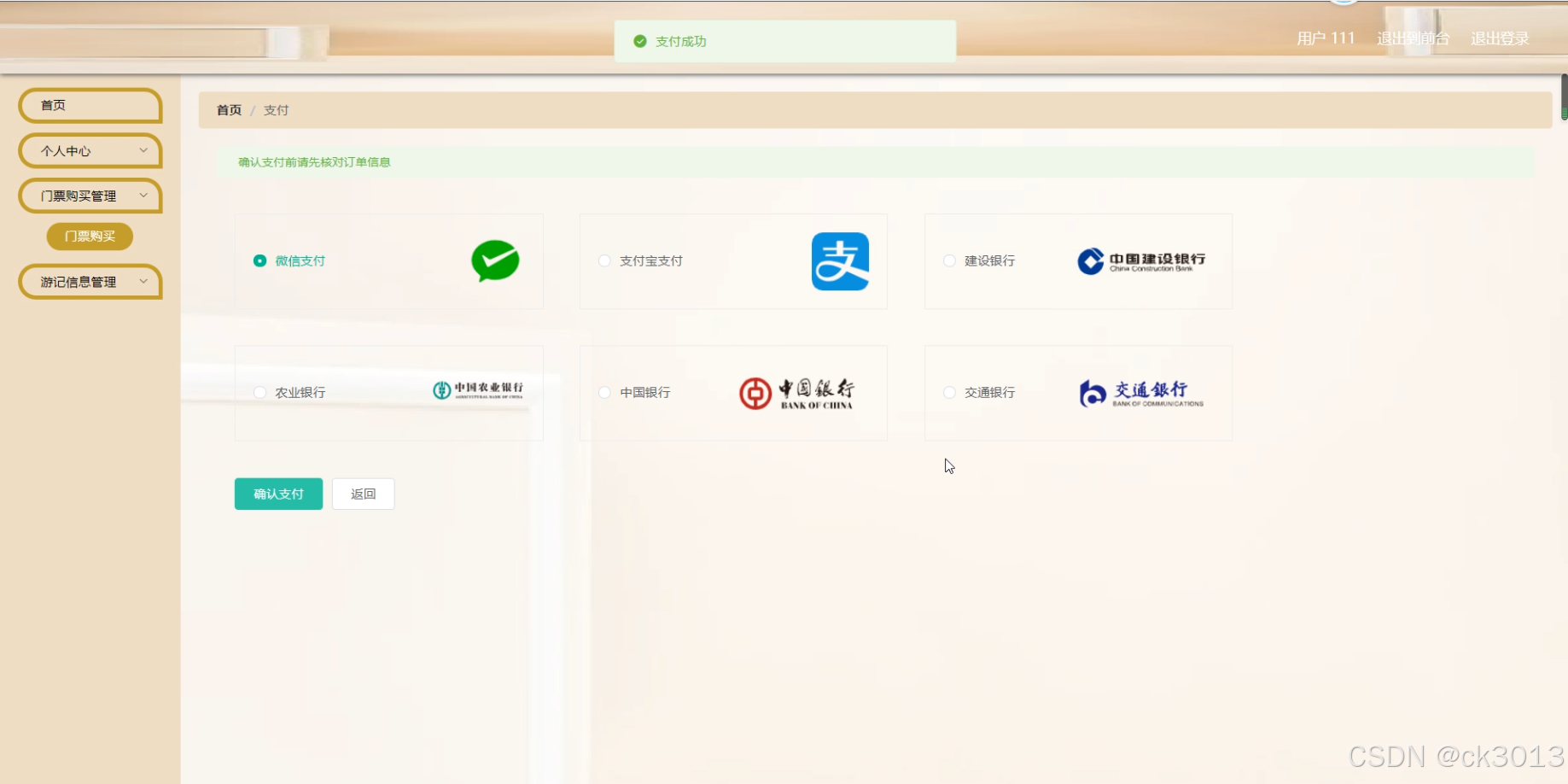Expand the 个人中心 menu chevron
Image resolution: width=1568 pixels, height=784 pixels.
point(143,150)
